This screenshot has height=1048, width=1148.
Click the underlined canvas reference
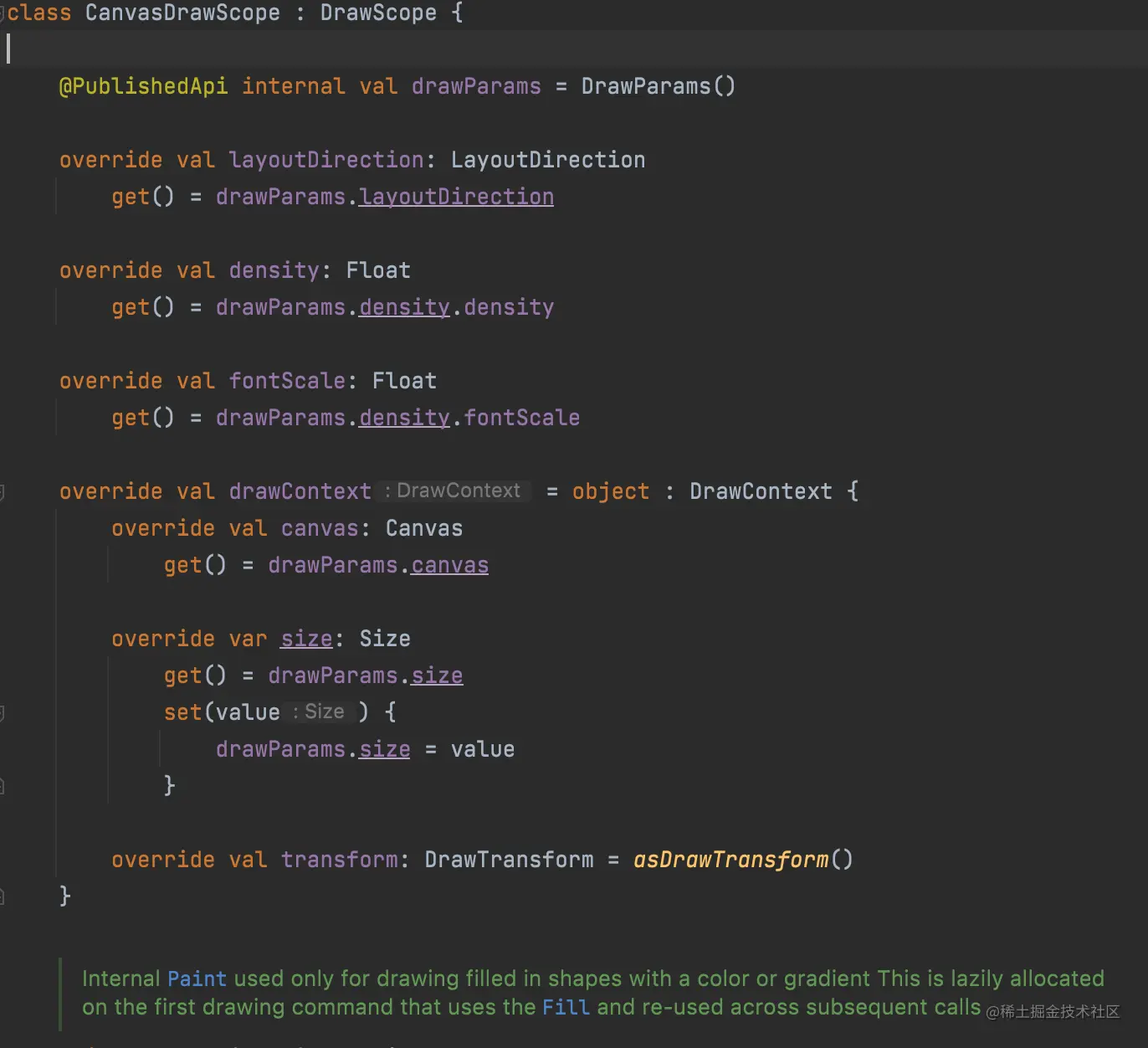point(449,565)
